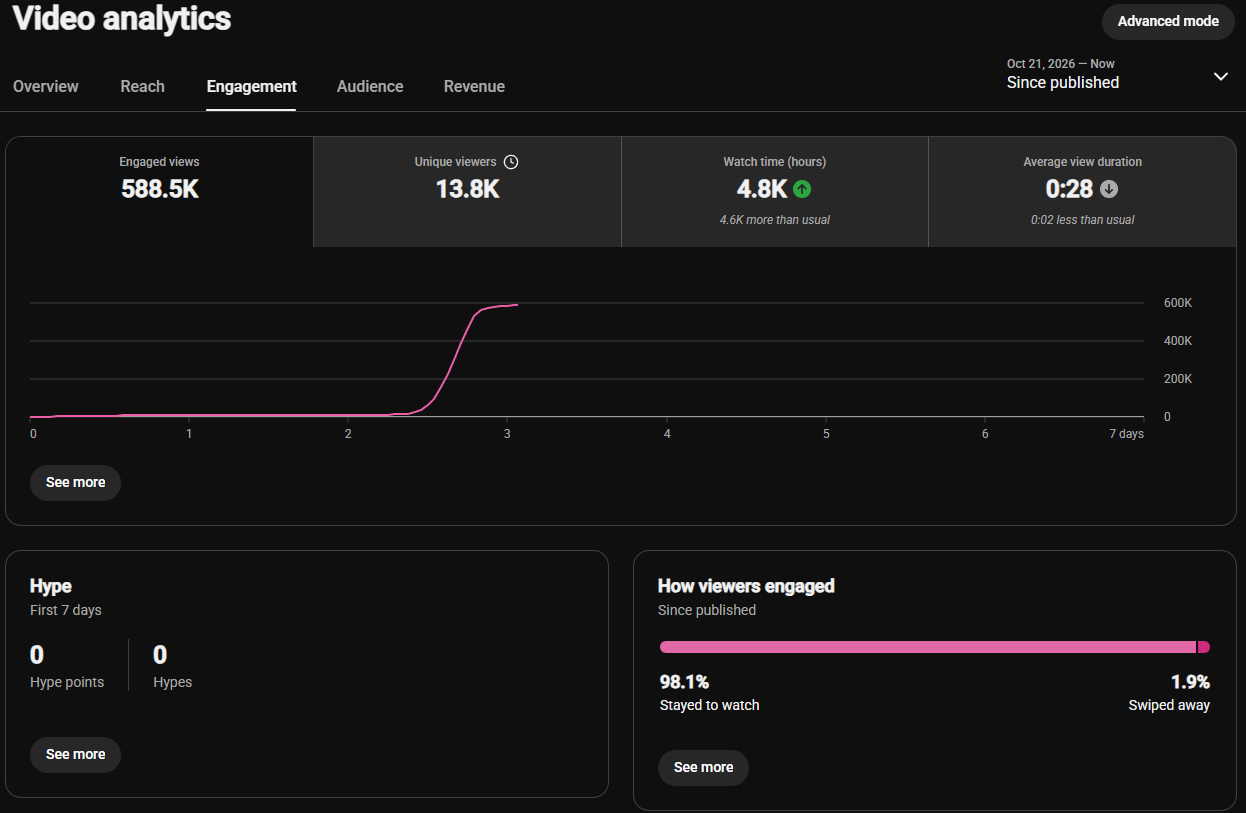Click See more in the Hype card
This screenshot has width=1246, height=813.
(75, 754)
